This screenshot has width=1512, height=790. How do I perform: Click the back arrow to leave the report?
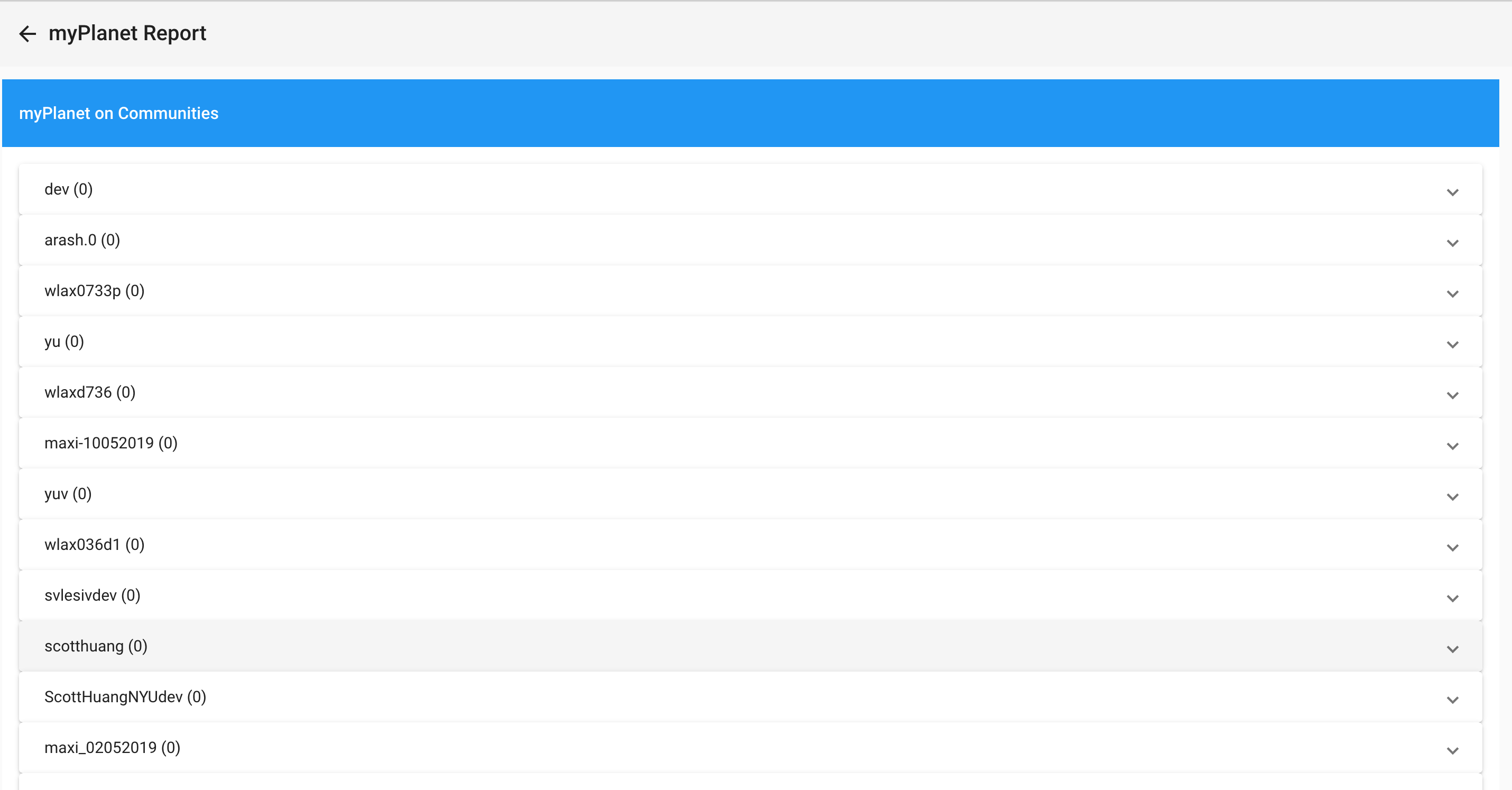point(27,33)
